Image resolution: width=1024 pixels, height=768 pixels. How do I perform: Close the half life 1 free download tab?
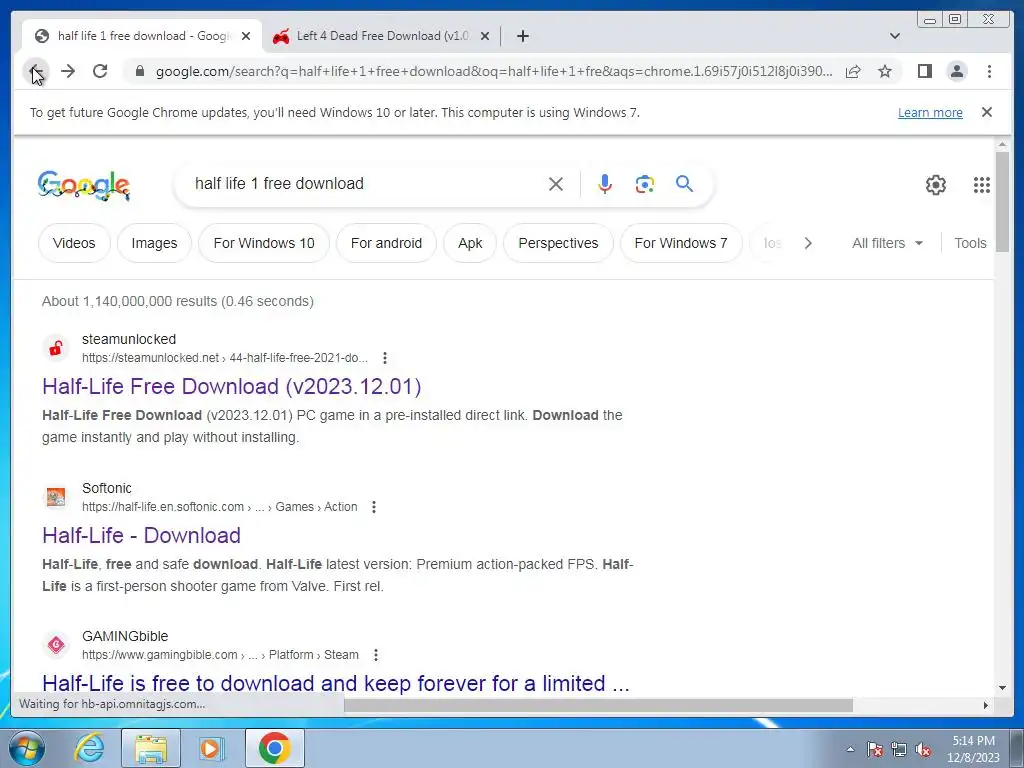point(246,36)
